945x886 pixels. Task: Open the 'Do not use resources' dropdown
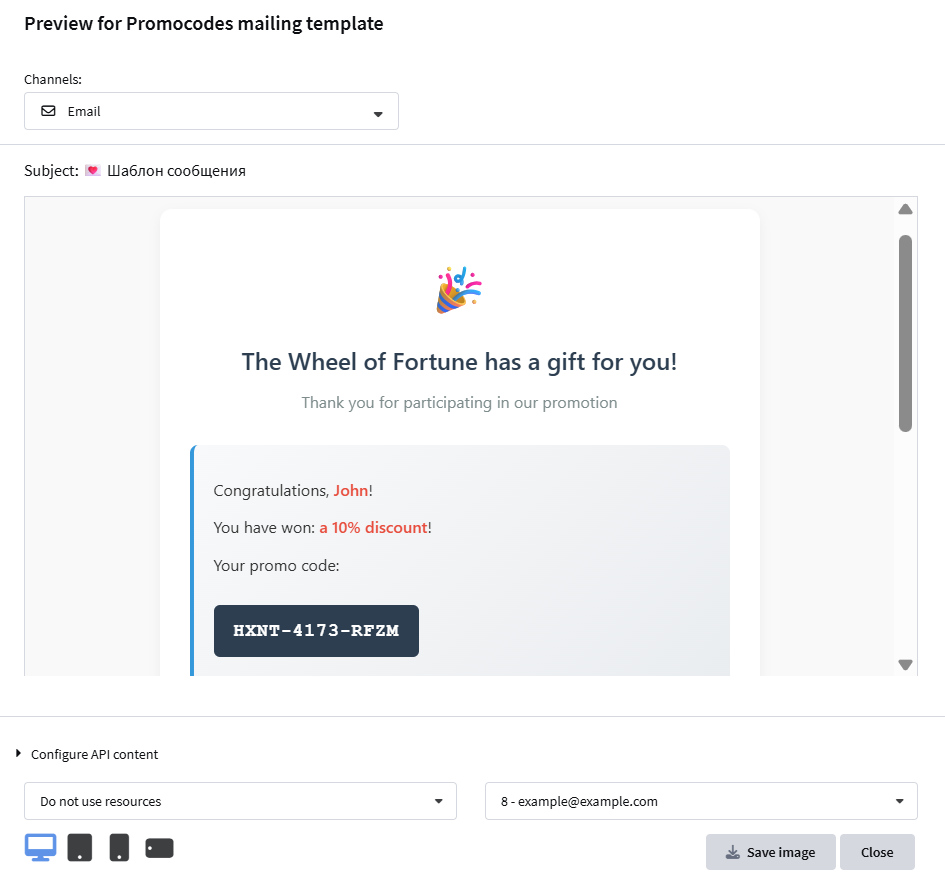240,801
